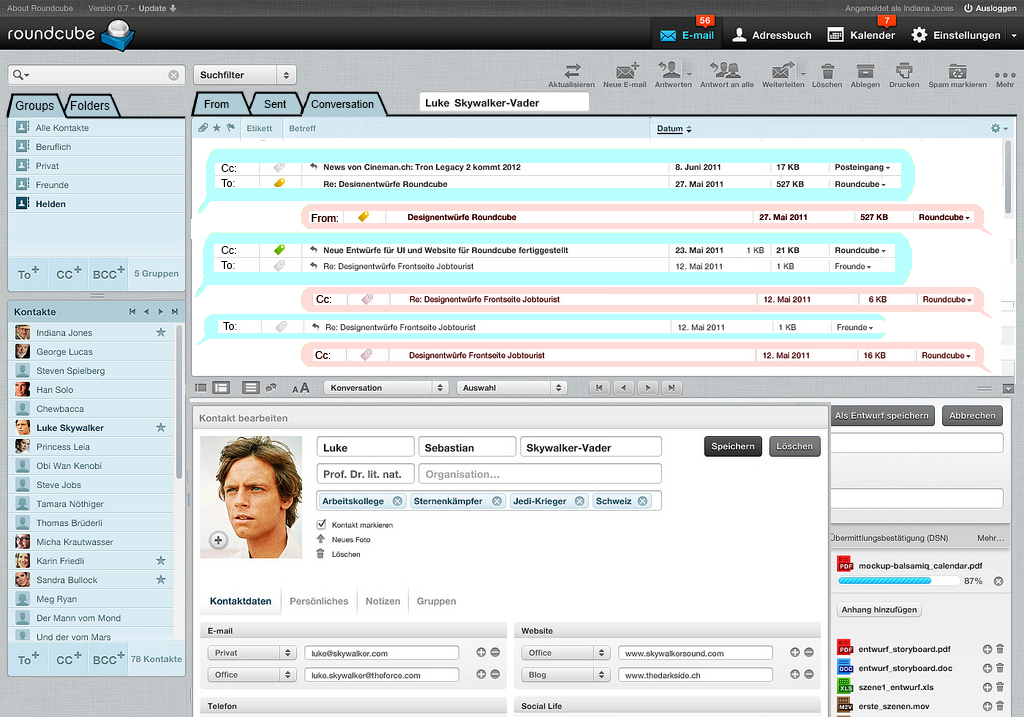Open the Blog website type dropdown
The width and height of the screenshot is (1024, 717).
pos(566,675)
